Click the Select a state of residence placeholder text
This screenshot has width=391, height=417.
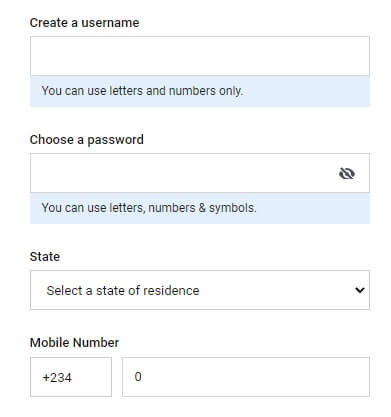[123, 290]
